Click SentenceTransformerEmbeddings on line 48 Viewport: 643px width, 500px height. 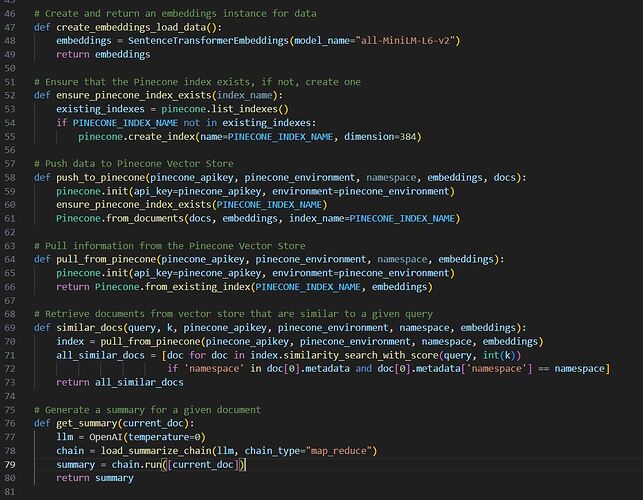click(x=208, y=41)
